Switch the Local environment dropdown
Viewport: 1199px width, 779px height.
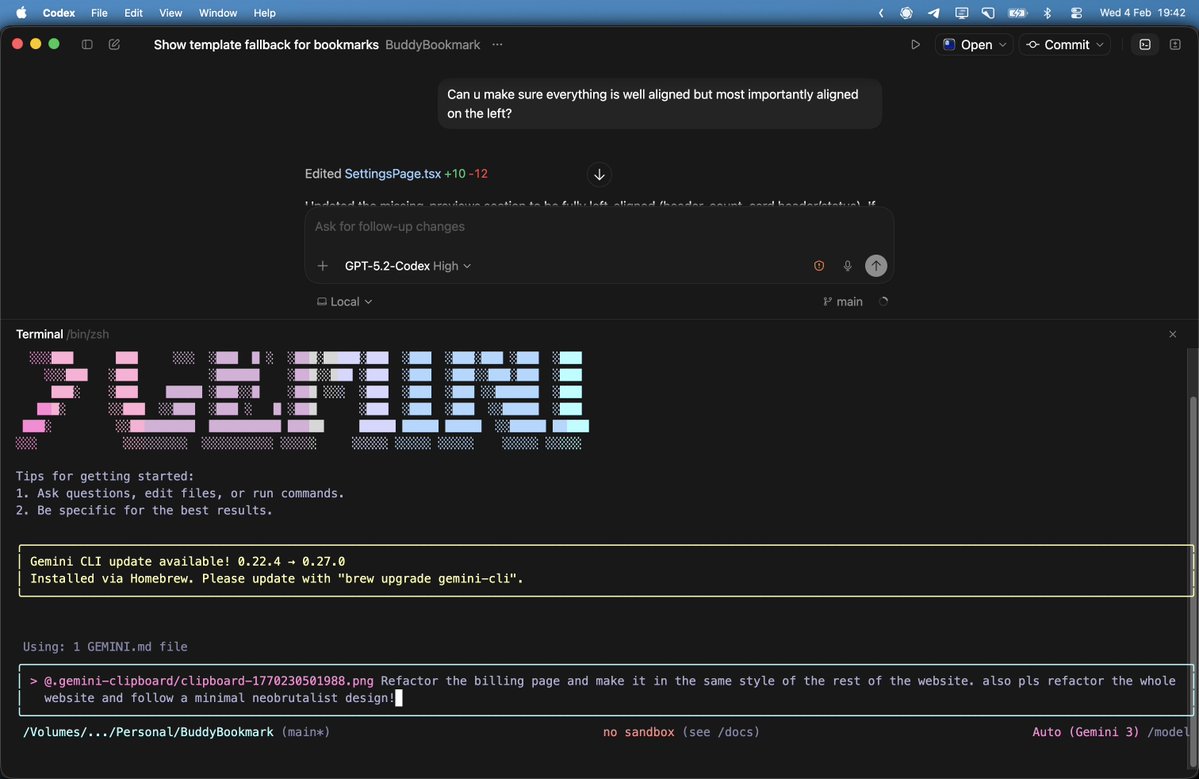[x=344, y=301]
